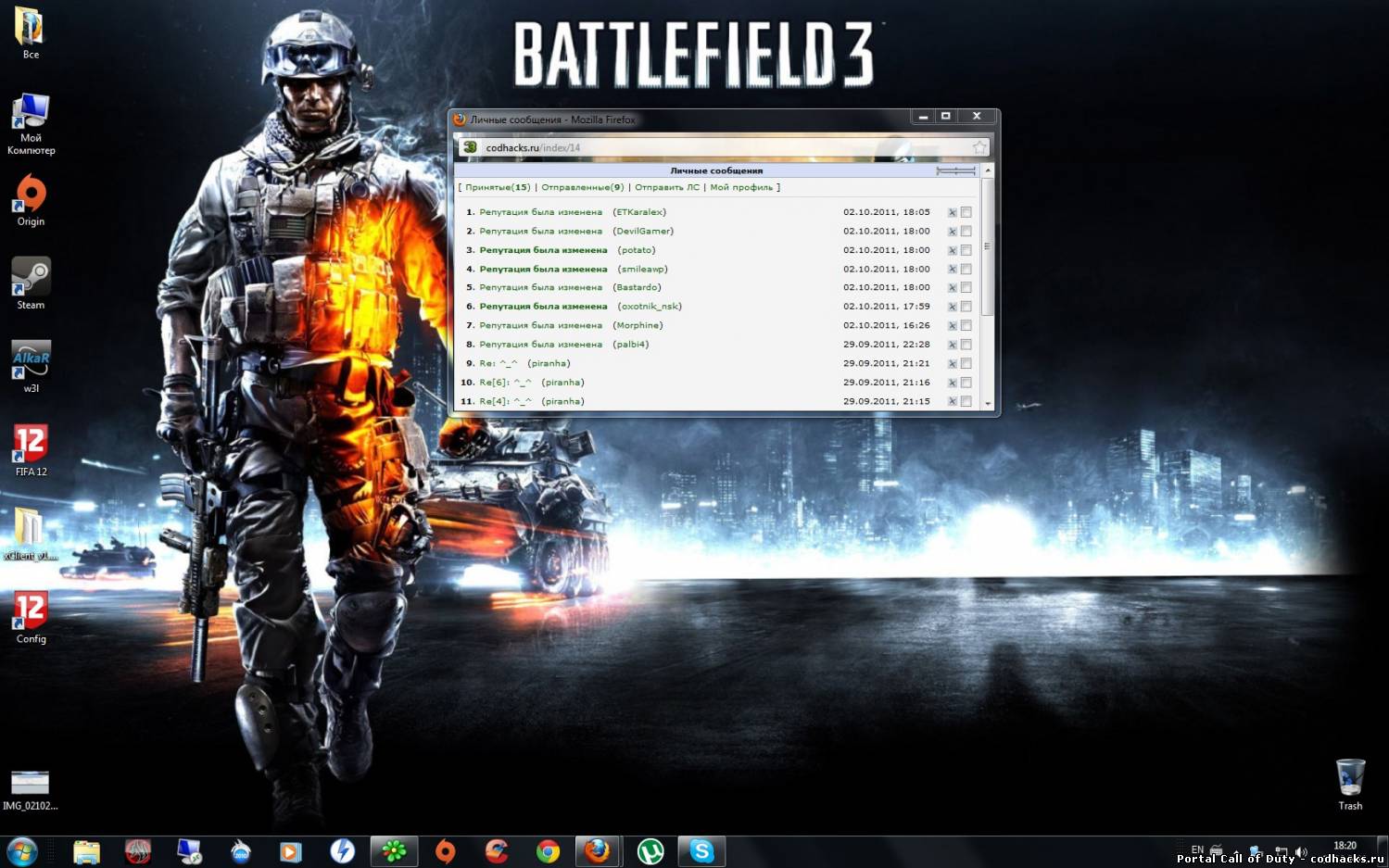The image size is (1389, 868).
Task: Delete message from potato with X icon
Action: (x=952, y=250)
